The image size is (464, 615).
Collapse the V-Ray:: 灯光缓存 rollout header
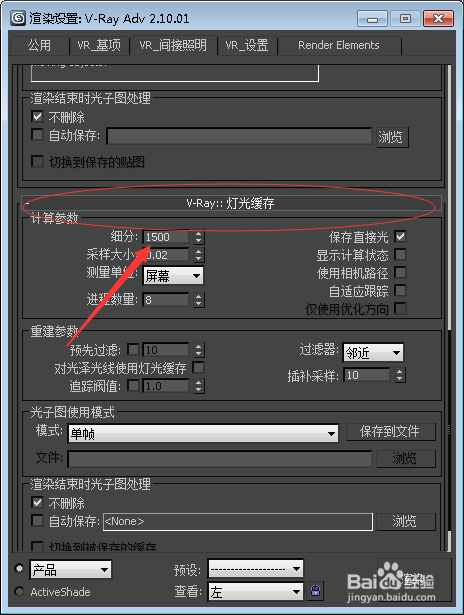pos(231,203)
